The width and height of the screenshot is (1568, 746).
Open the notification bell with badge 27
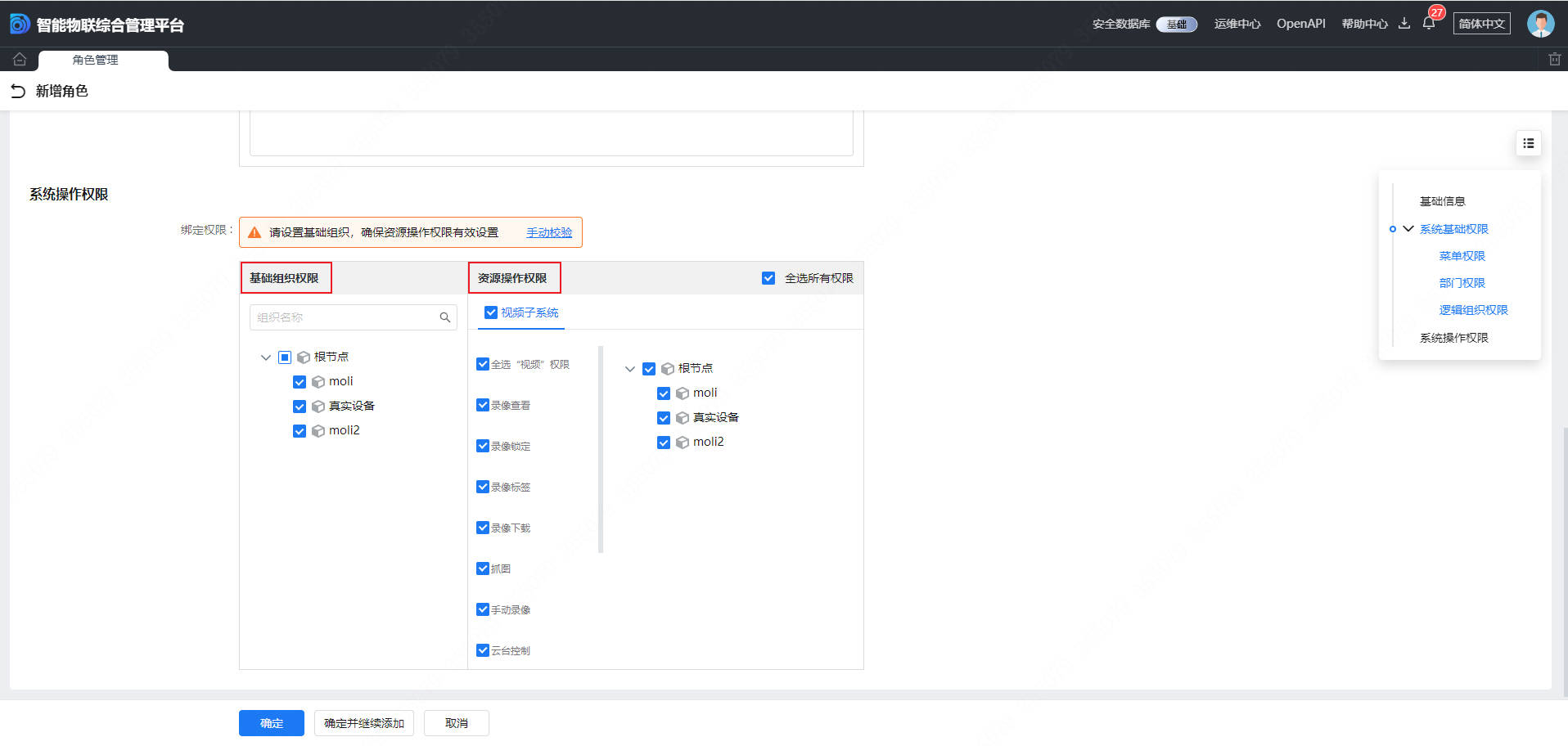tap(1429, 24)
